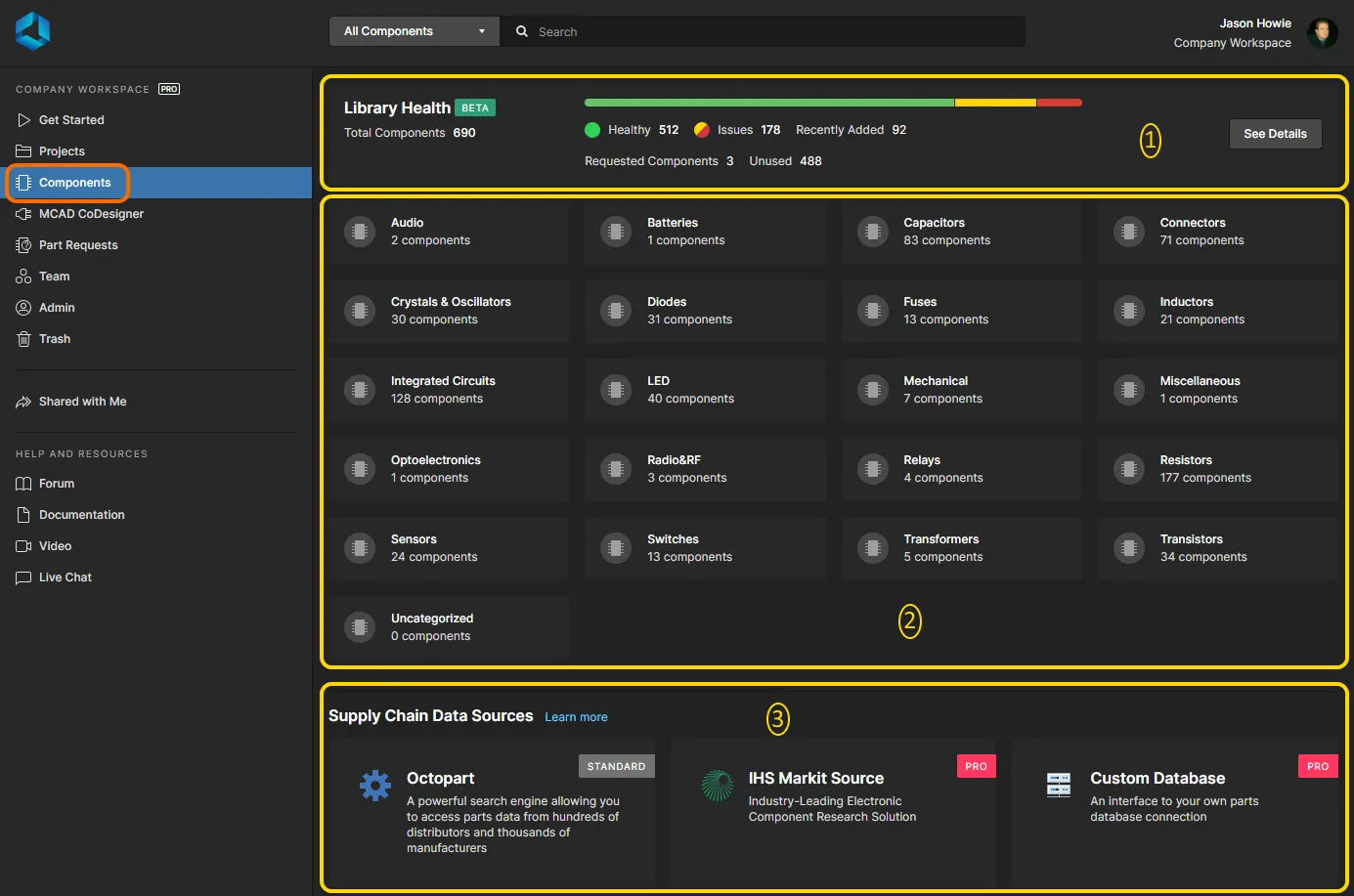1354x896 pixels.
Task: Click the red segment of health bar
Action: tap(1059, 103)
